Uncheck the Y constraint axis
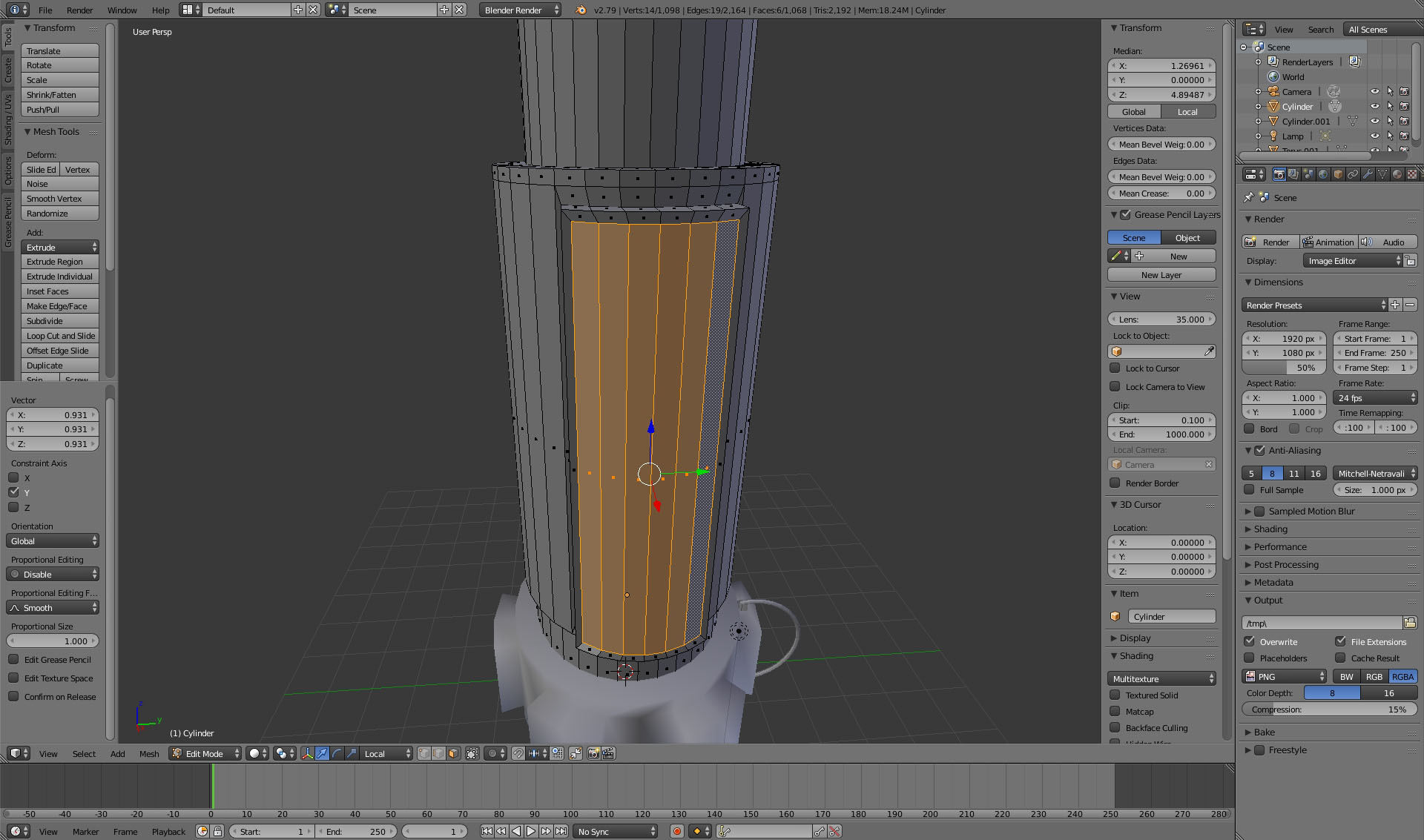This screenshot has height=840, width=1424. coord(13,492)
